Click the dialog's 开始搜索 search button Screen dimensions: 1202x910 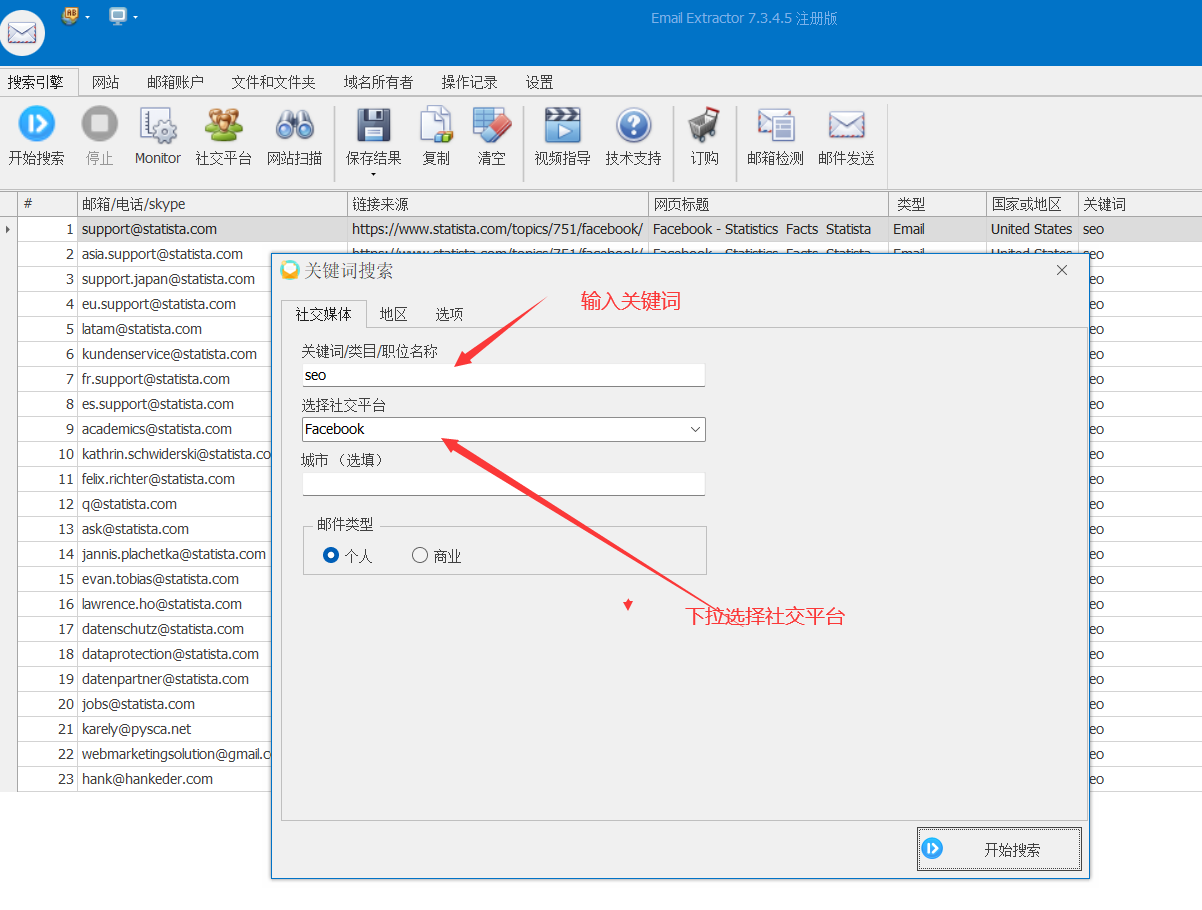[998, 847]
